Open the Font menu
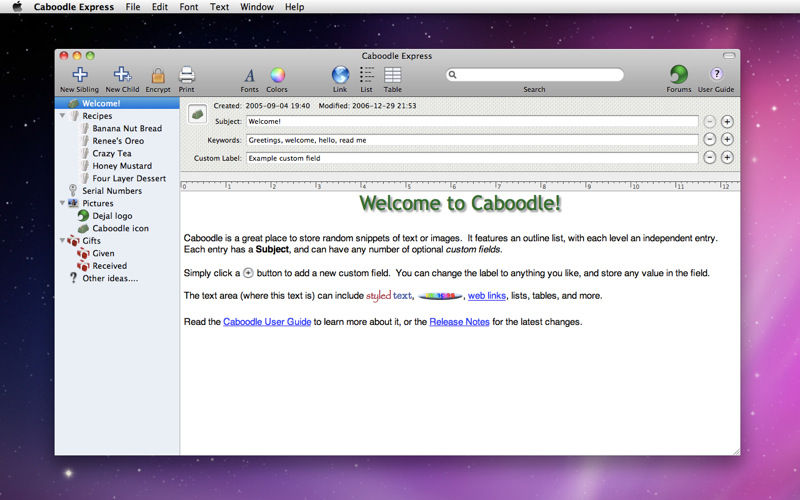The image size is (800, 500). [x=189, y=7]
